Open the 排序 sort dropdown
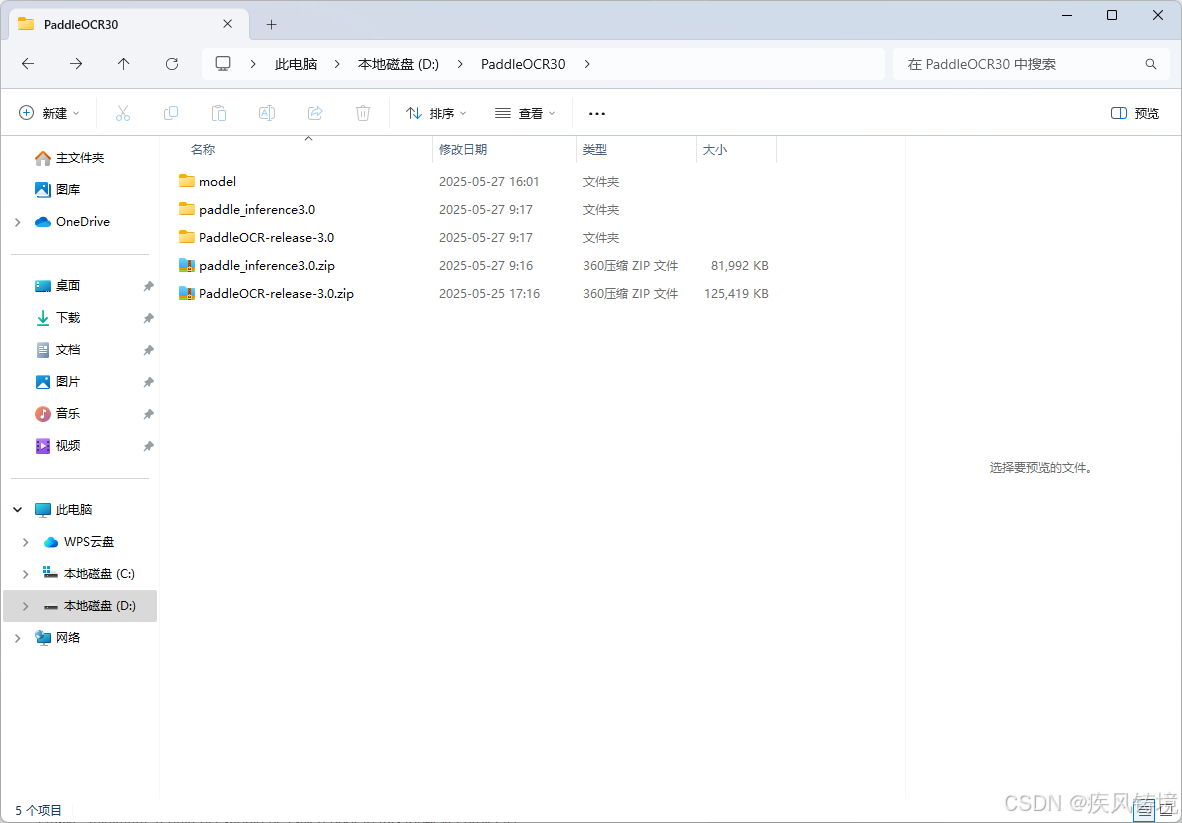This screenshot has width=1182, height=823. (x=436, y=113)
